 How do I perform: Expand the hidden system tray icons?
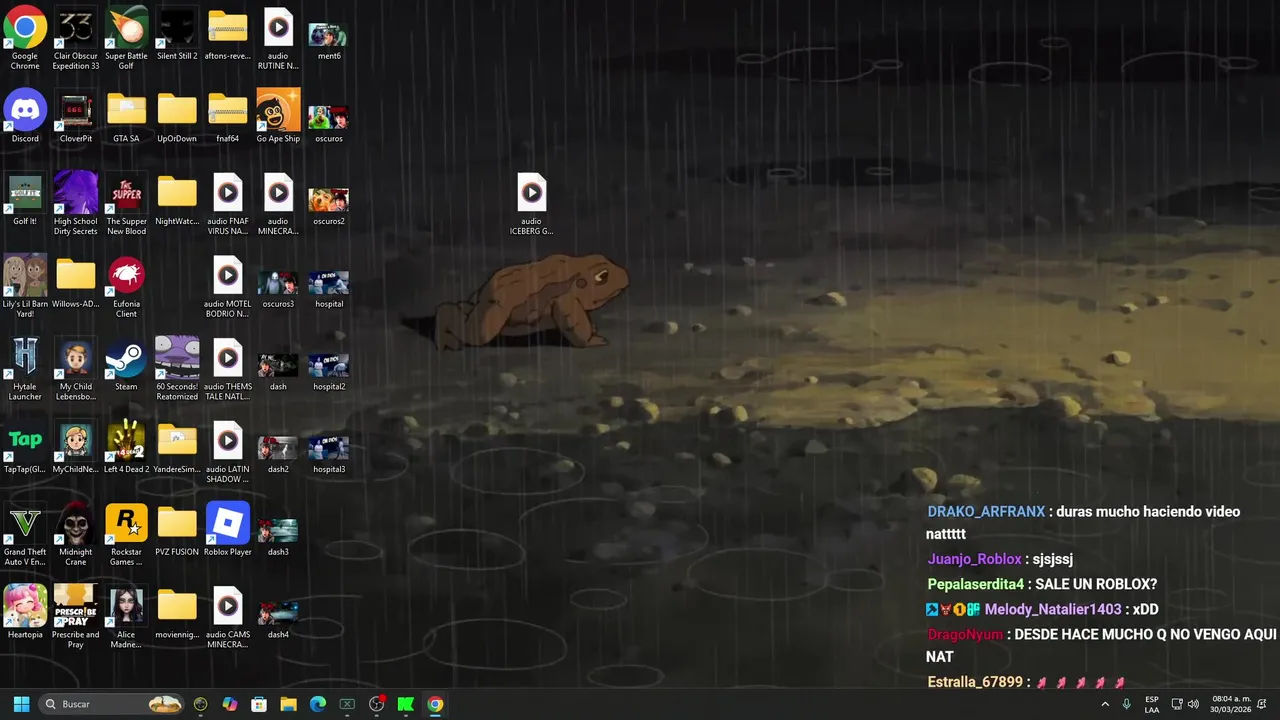point(1105,704)
